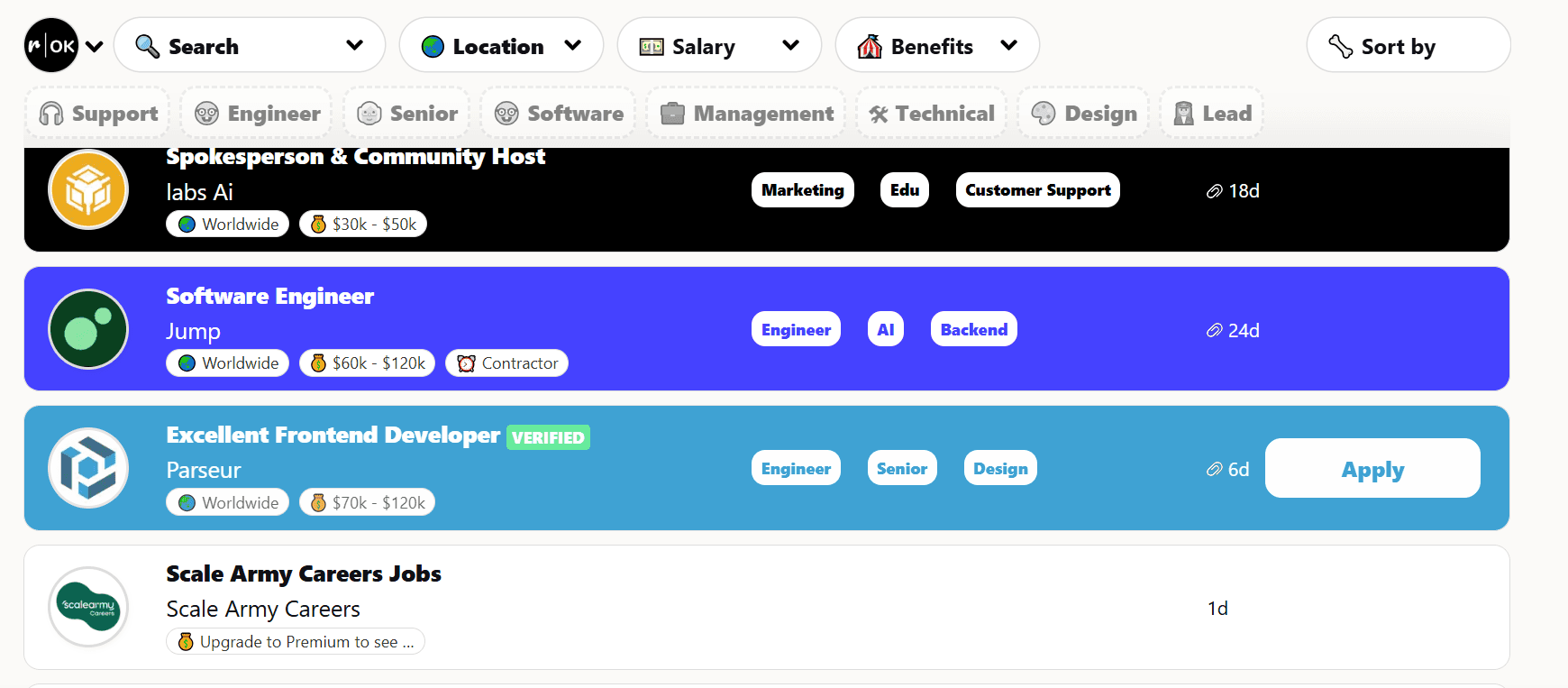Open the Scale Army Careers logo
Image resolution: width=1568 pixels, height=688 pixels.
[x=88, y=607]
